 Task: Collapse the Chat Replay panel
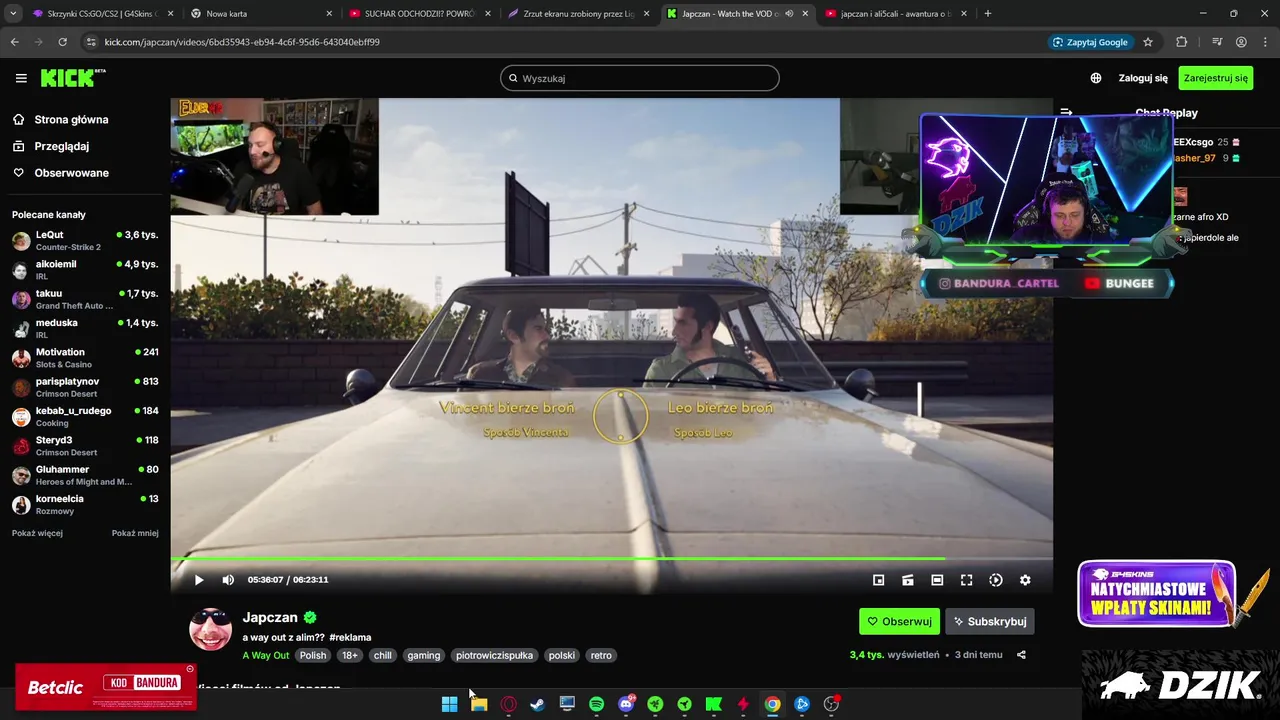coord(1066,113)
